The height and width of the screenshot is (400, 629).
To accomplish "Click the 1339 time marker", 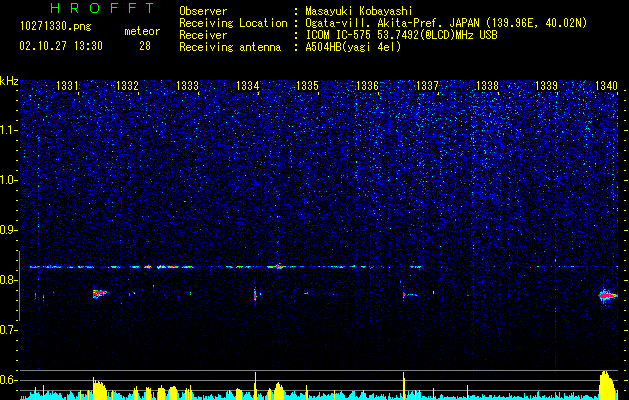I will [x=546, y=85].
